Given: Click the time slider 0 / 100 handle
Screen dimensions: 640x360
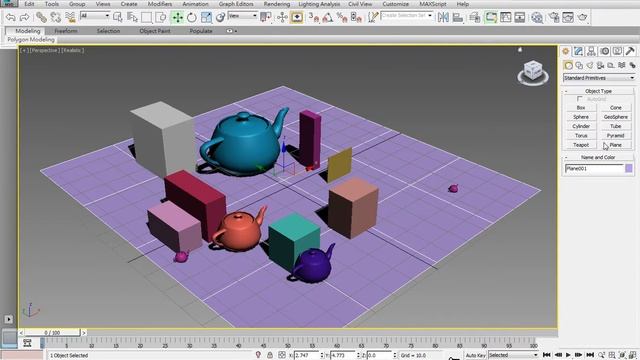Looking at the screenshot, I should [52, 333].
